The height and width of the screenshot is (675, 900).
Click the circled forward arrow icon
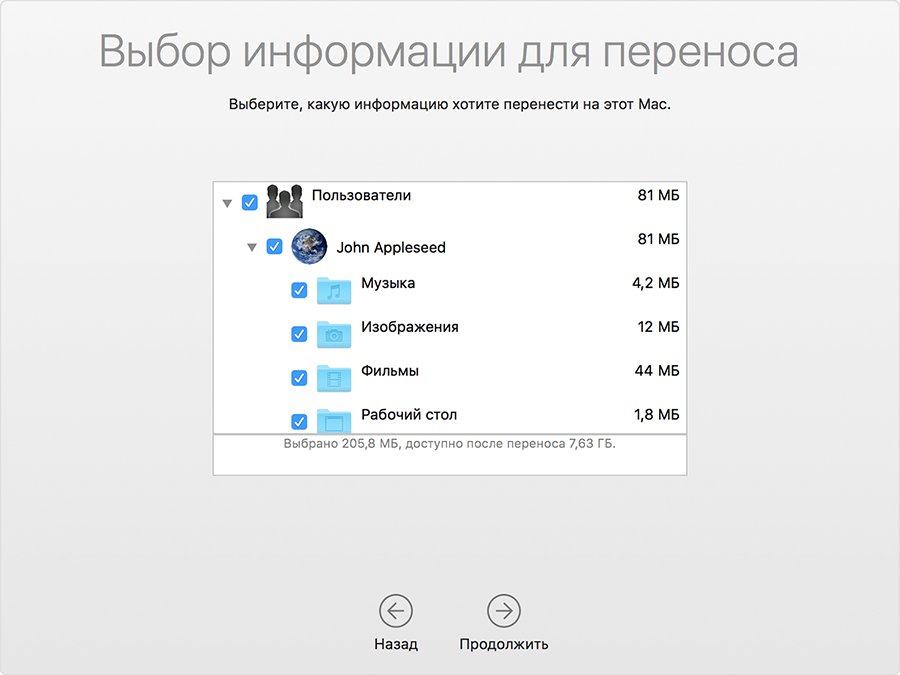[502, 608]
